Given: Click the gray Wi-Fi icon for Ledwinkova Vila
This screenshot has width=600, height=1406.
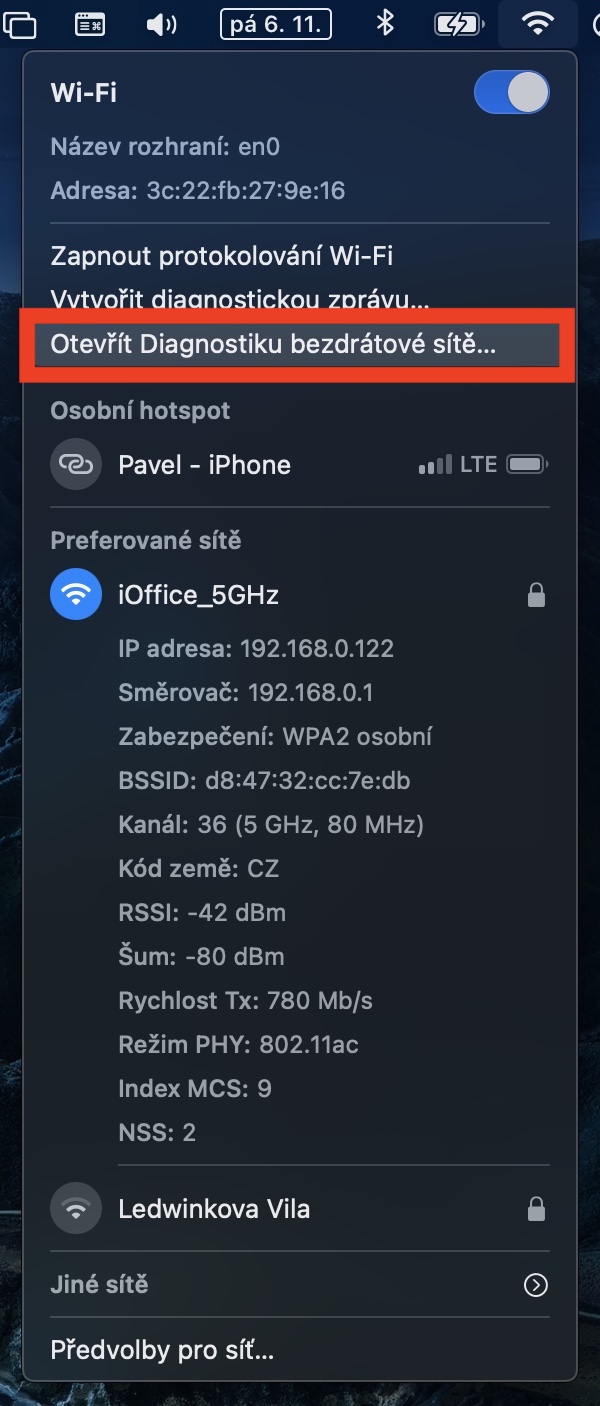Looking at the screenshot, I should (76, 1209).
